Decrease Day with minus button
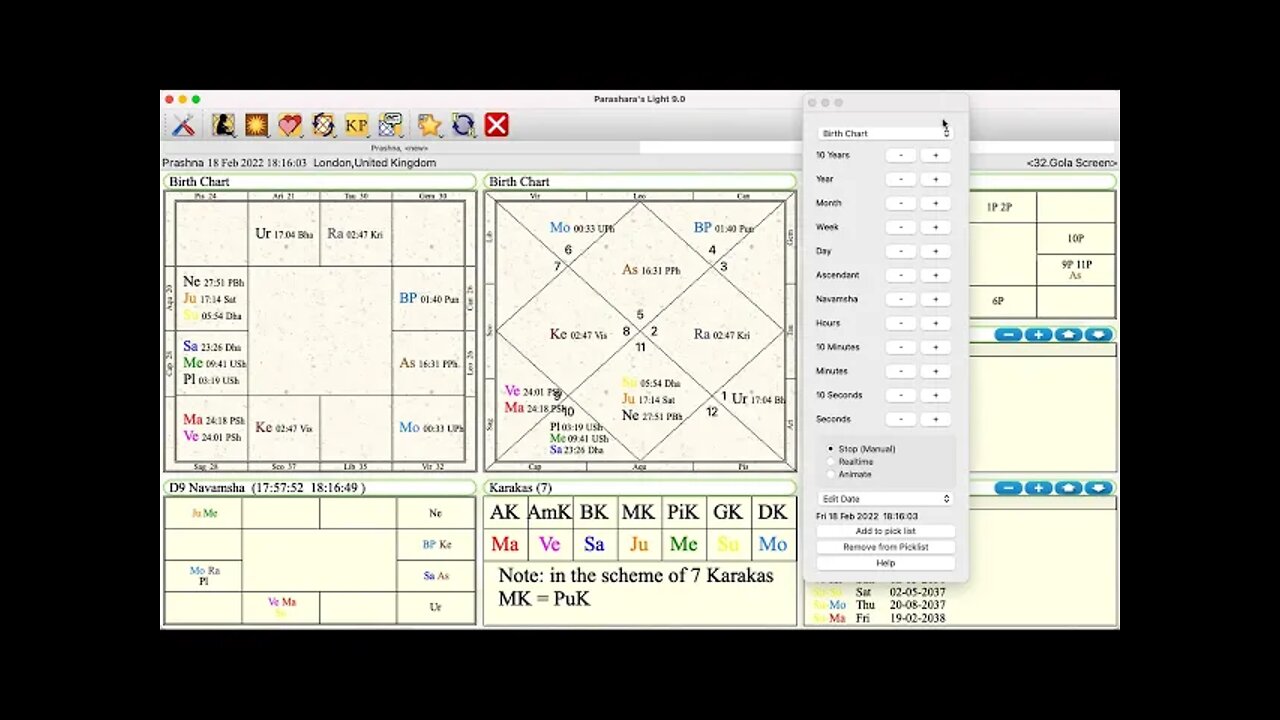This screenshot has height=720, width=1280. [x=901, y=251]
